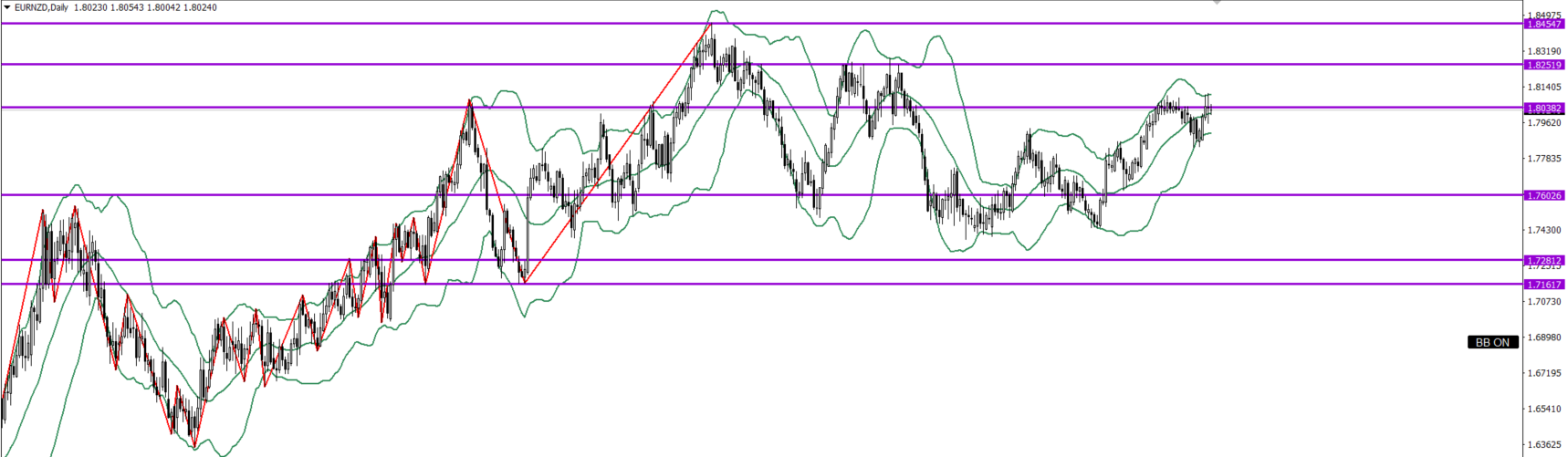
Task: Select the purple 1.84547 price label
Action: coord(1543,24)
